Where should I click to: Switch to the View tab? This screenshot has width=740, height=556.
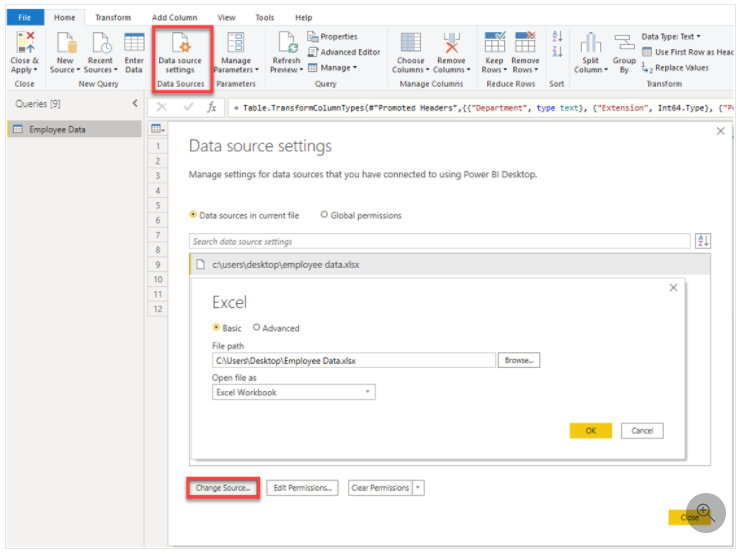click(227, 17)
